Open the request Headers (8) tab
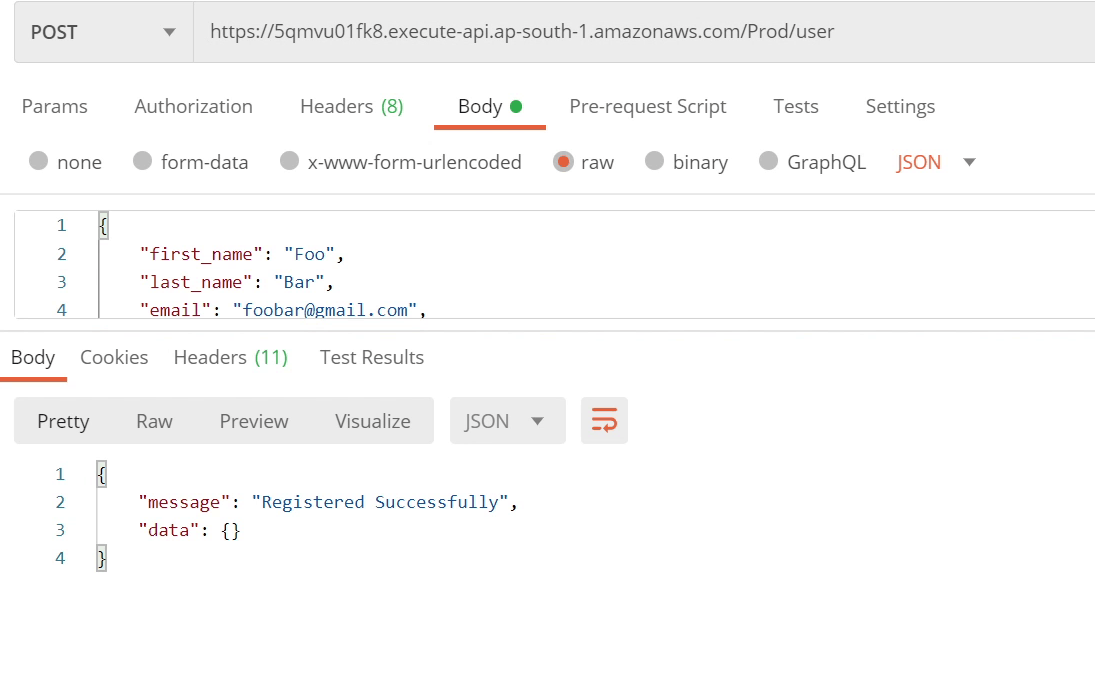 click(x=351, y=106)
